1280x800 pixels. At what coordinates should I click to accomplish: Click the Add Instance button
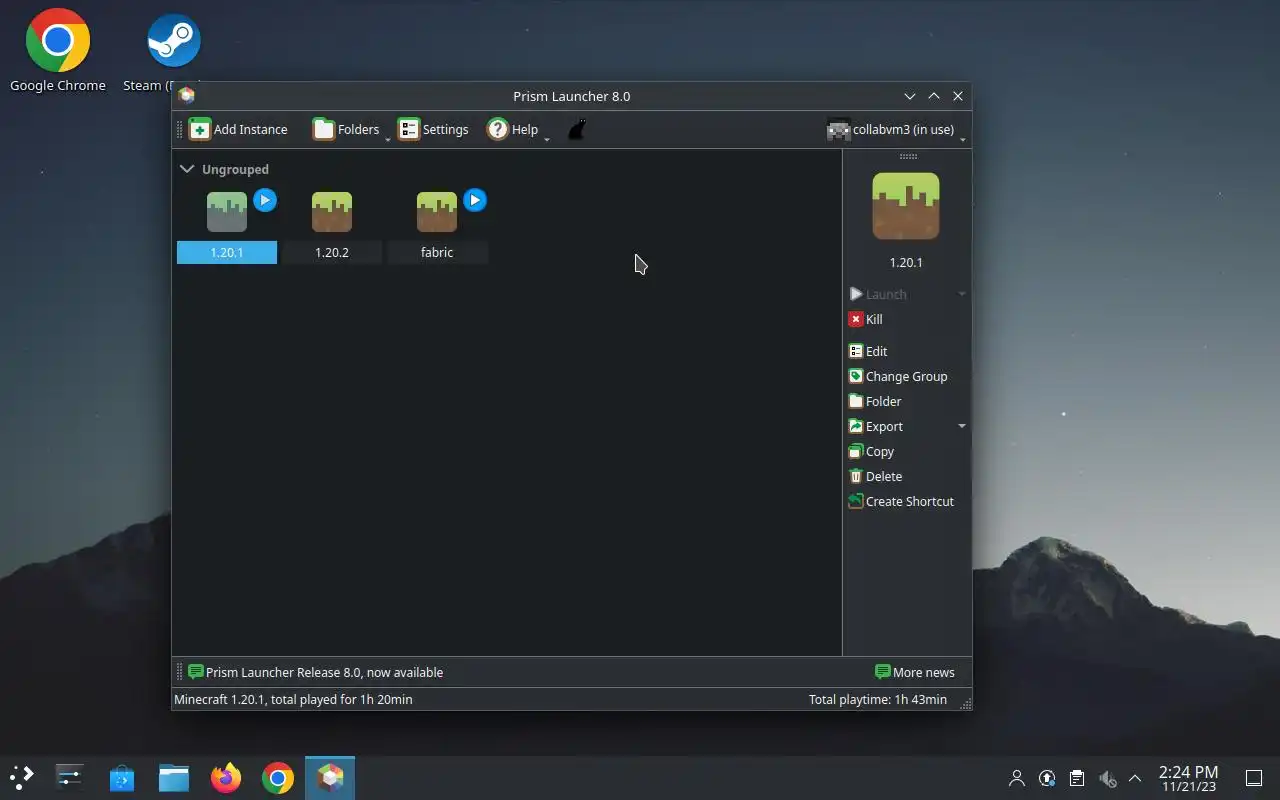(x=238, y=129)
